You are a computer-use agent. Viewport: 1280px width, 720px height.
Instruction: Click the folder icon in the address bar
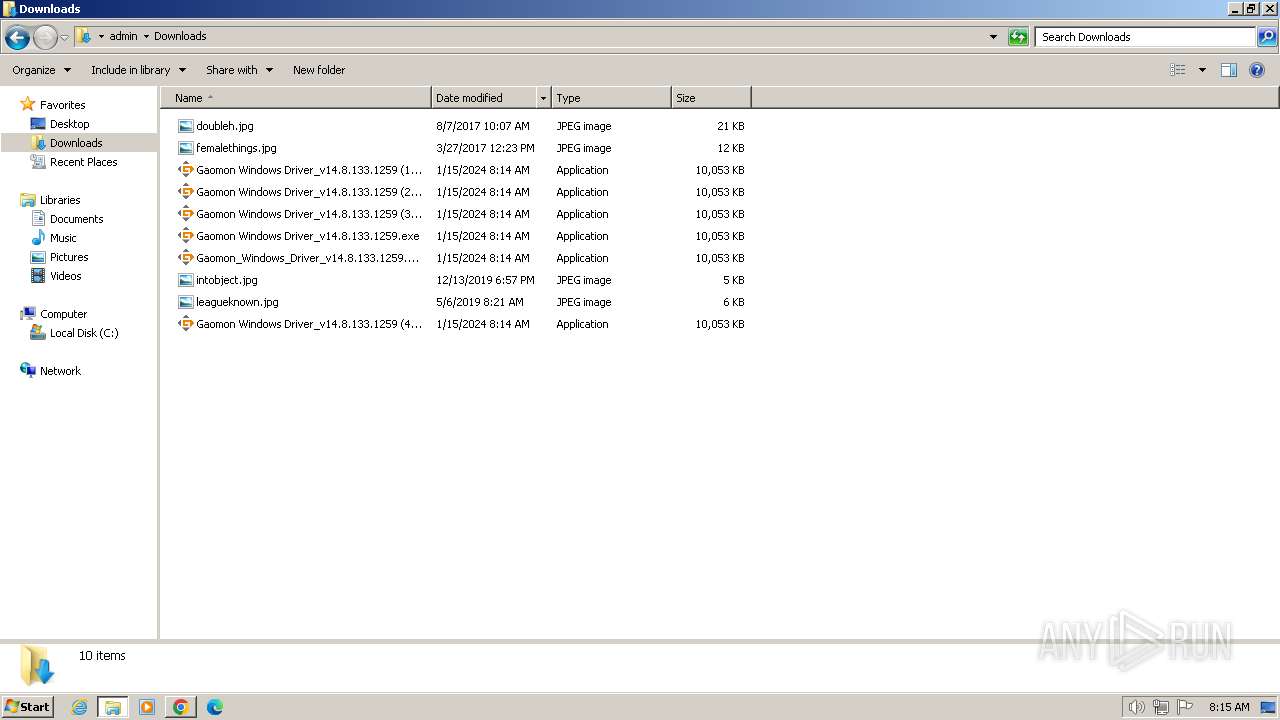pyautogui.click(x=84, y=36)
